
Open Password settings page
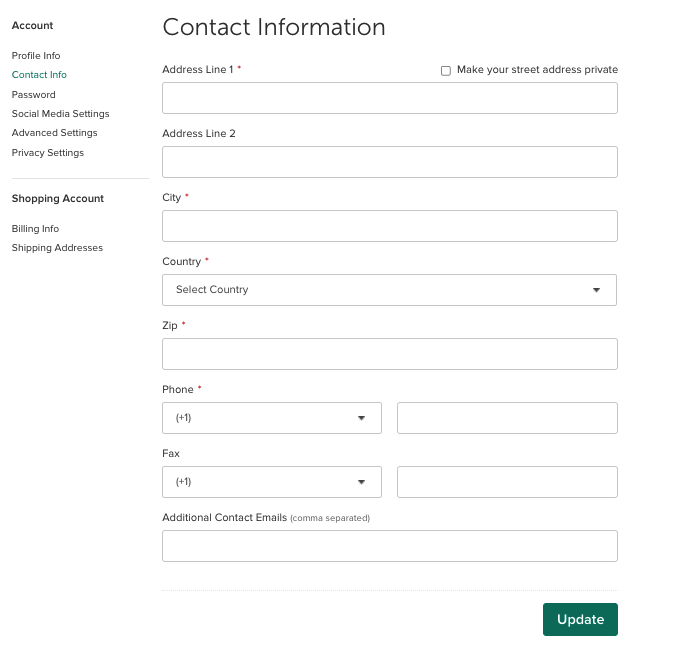tap(34, 95)
